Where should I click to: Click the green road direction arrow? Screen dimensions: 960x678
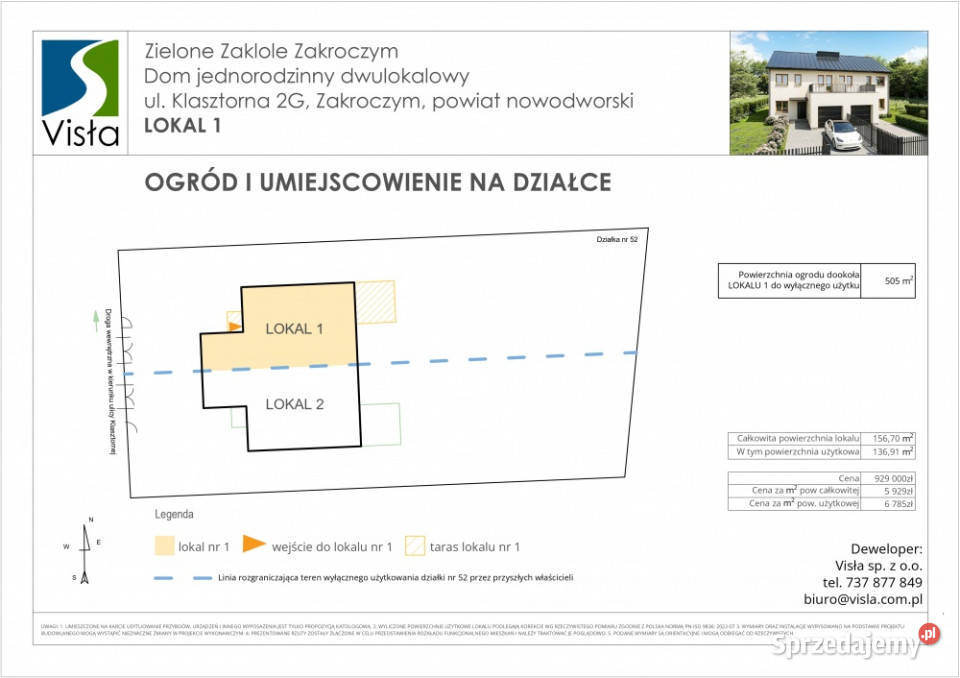pos(96,321)
